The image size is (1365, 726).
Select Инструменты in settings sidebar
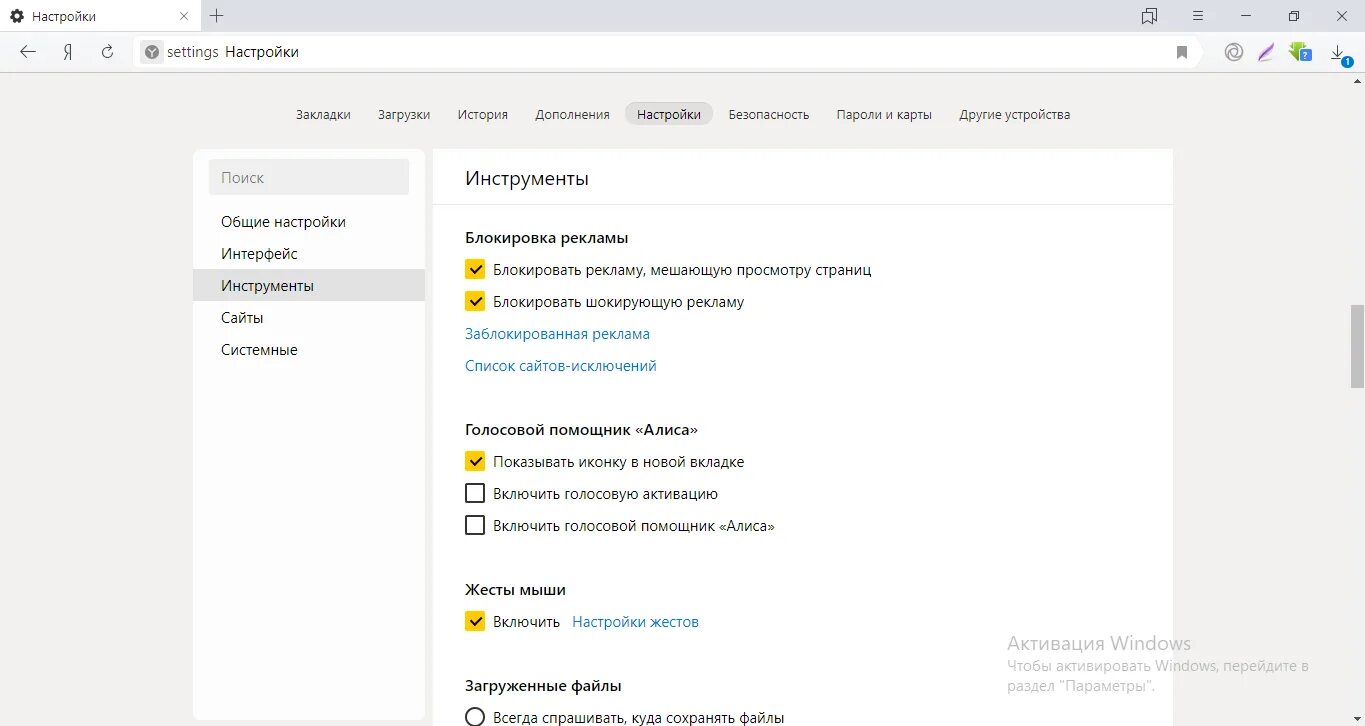(x=309, y=286)
